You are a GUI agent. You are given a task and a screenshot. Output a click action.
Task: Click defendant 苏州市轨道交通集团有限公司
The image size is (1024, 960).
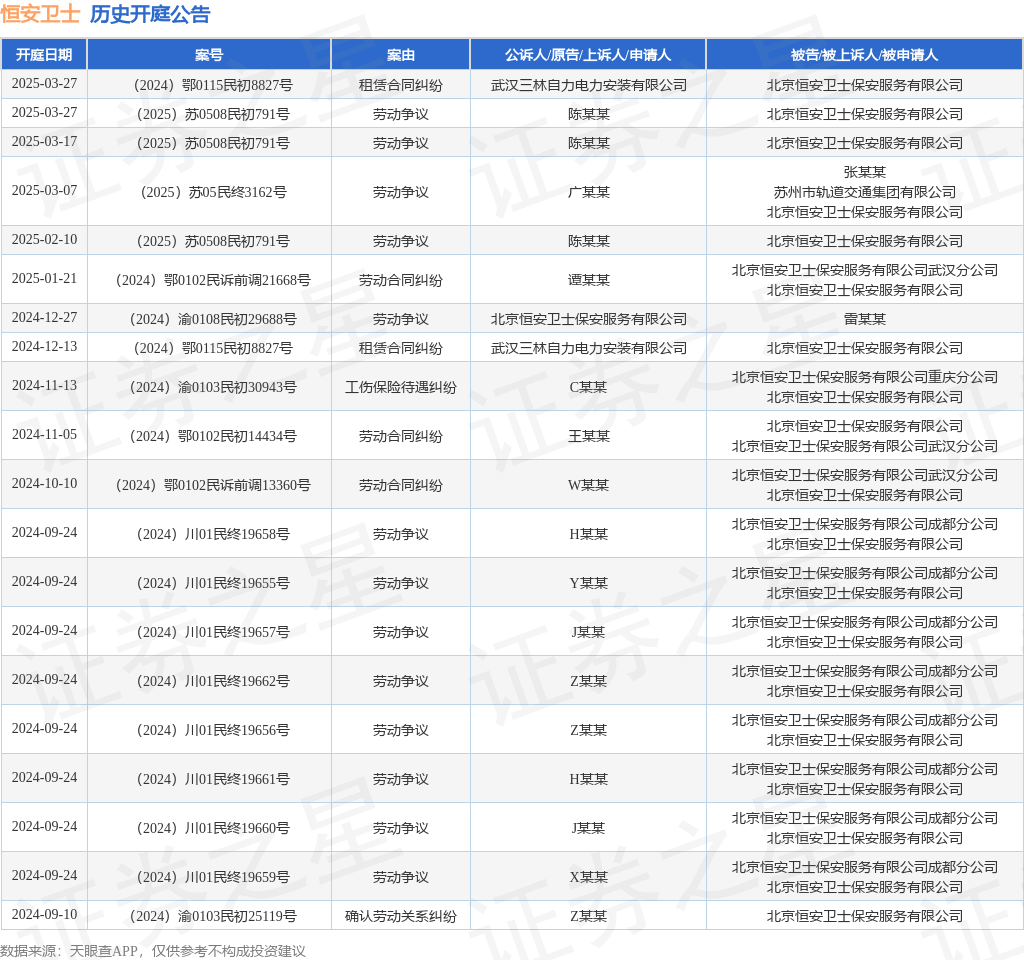tap(865, 192)
